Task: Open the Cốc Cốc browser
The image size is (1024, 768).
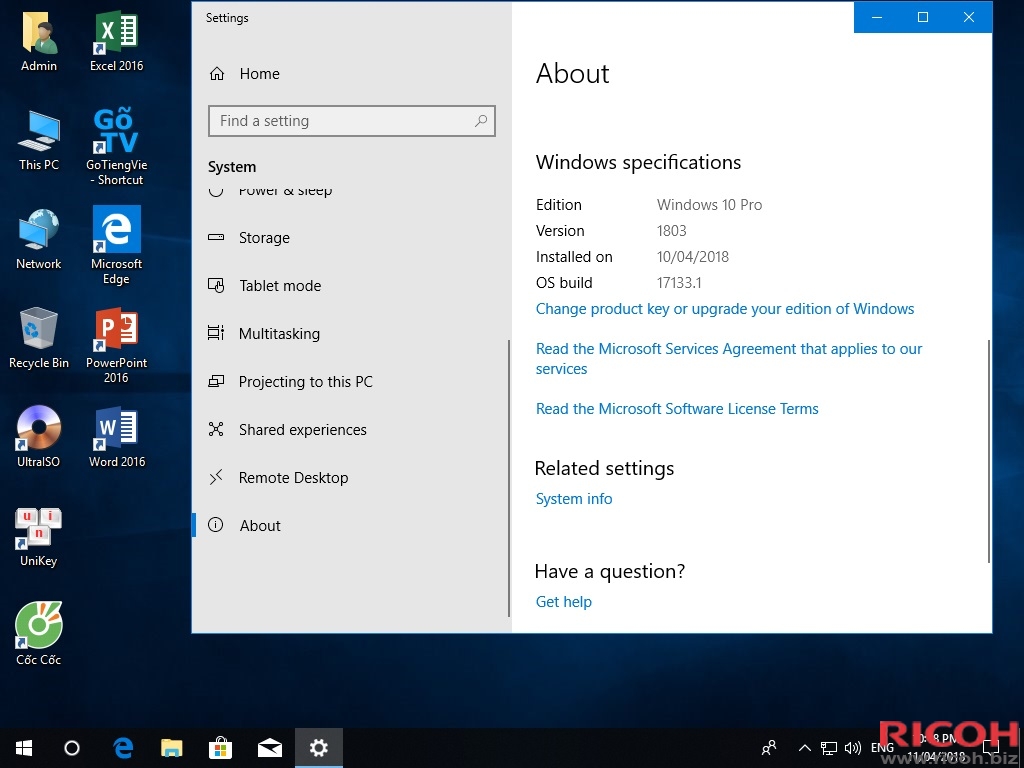Action: coord(38,625)
